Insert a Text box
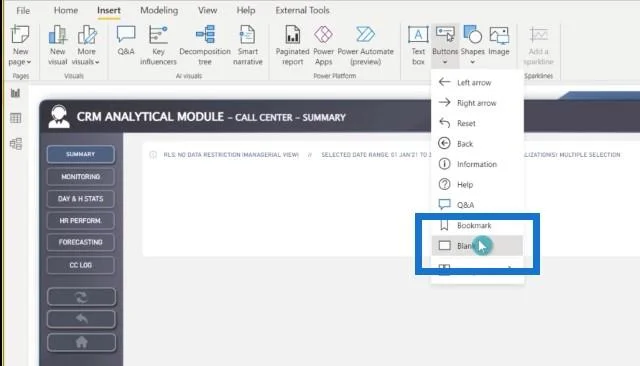This screenshot has height=366, width=640. click(418, 46)
